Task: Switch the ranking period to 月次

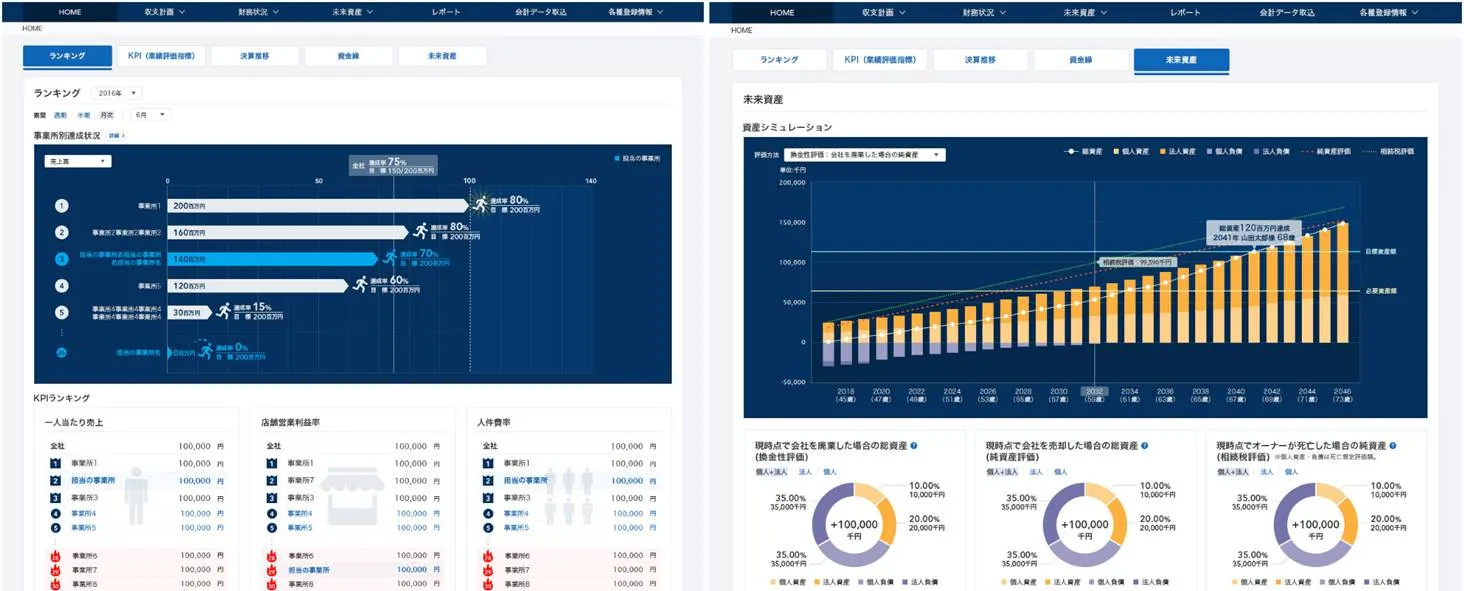Action: pyautogui.click(x=106, y=115)
